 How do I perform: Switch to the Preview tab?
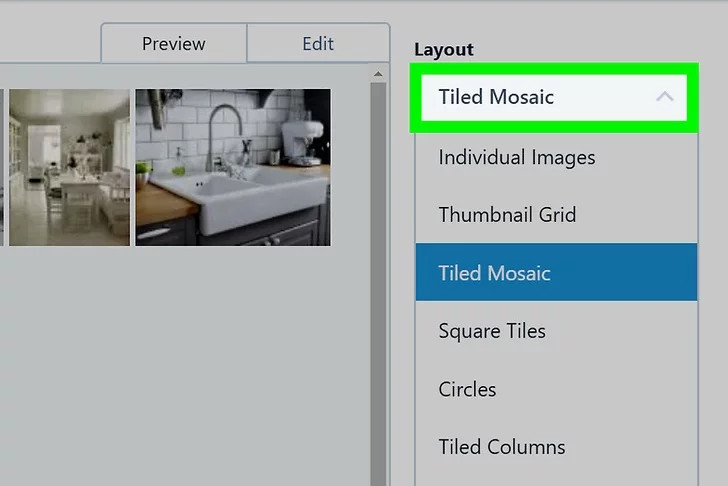173,44
